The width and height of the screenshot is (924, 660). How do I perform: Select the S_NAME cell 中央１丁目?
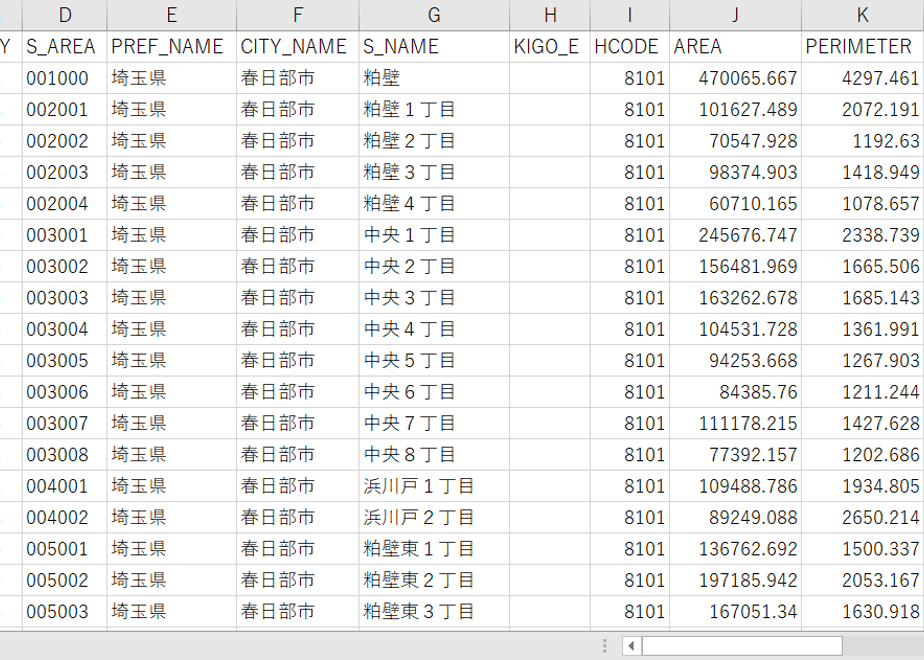click(x=434, y=235)
